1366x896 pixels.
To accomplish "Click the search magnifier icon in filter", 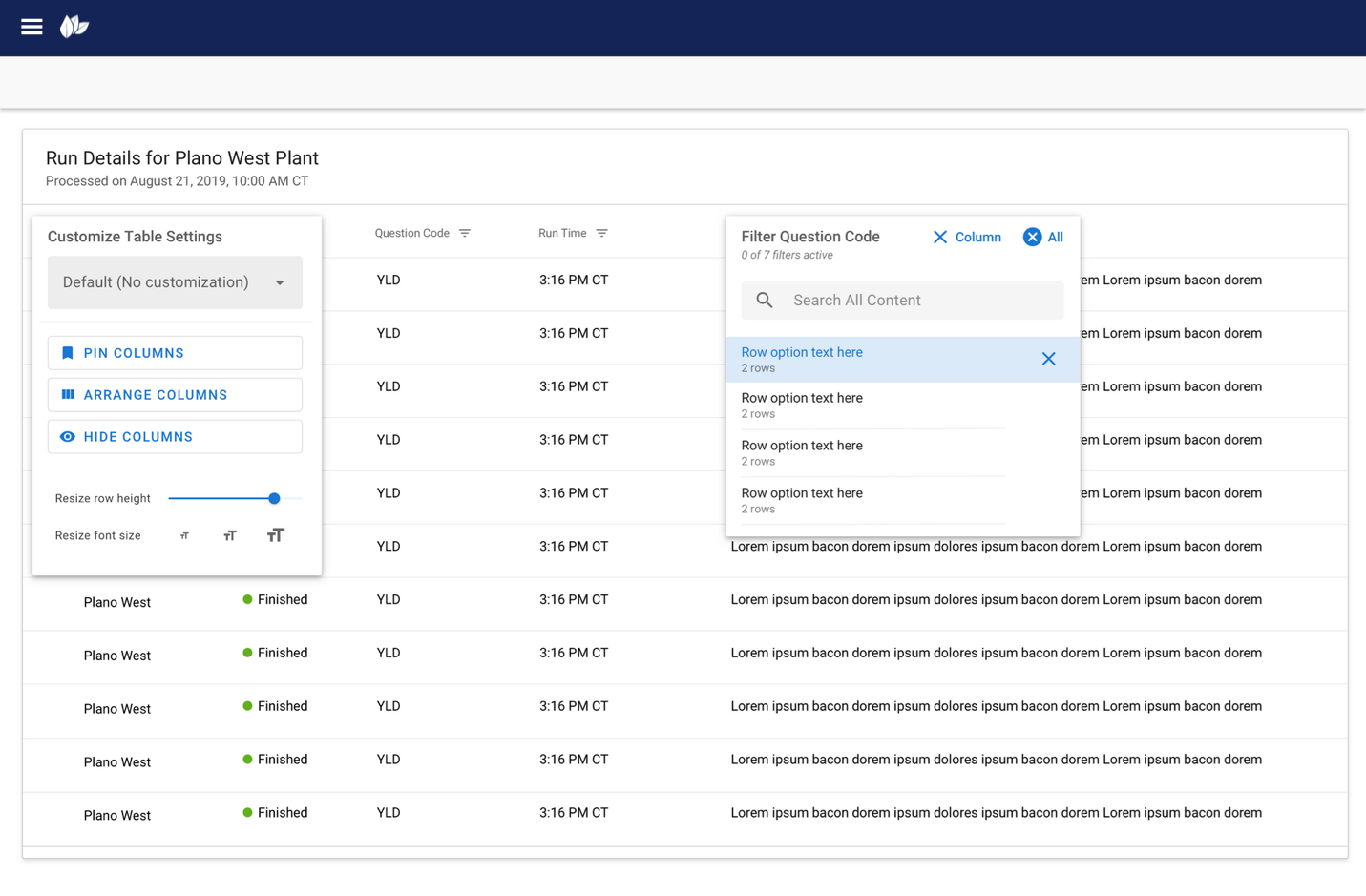I will pos(765,301).
